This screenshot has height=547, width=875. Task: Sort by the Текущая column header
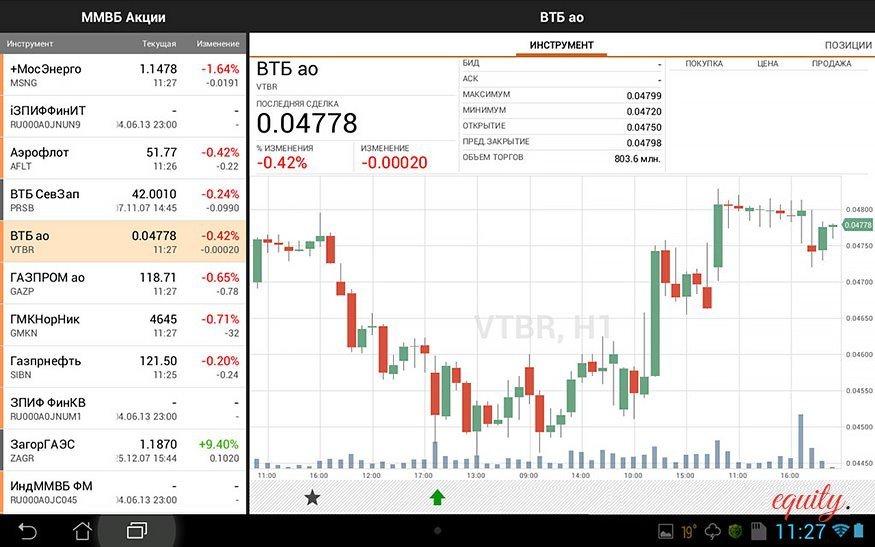point(159,44)
